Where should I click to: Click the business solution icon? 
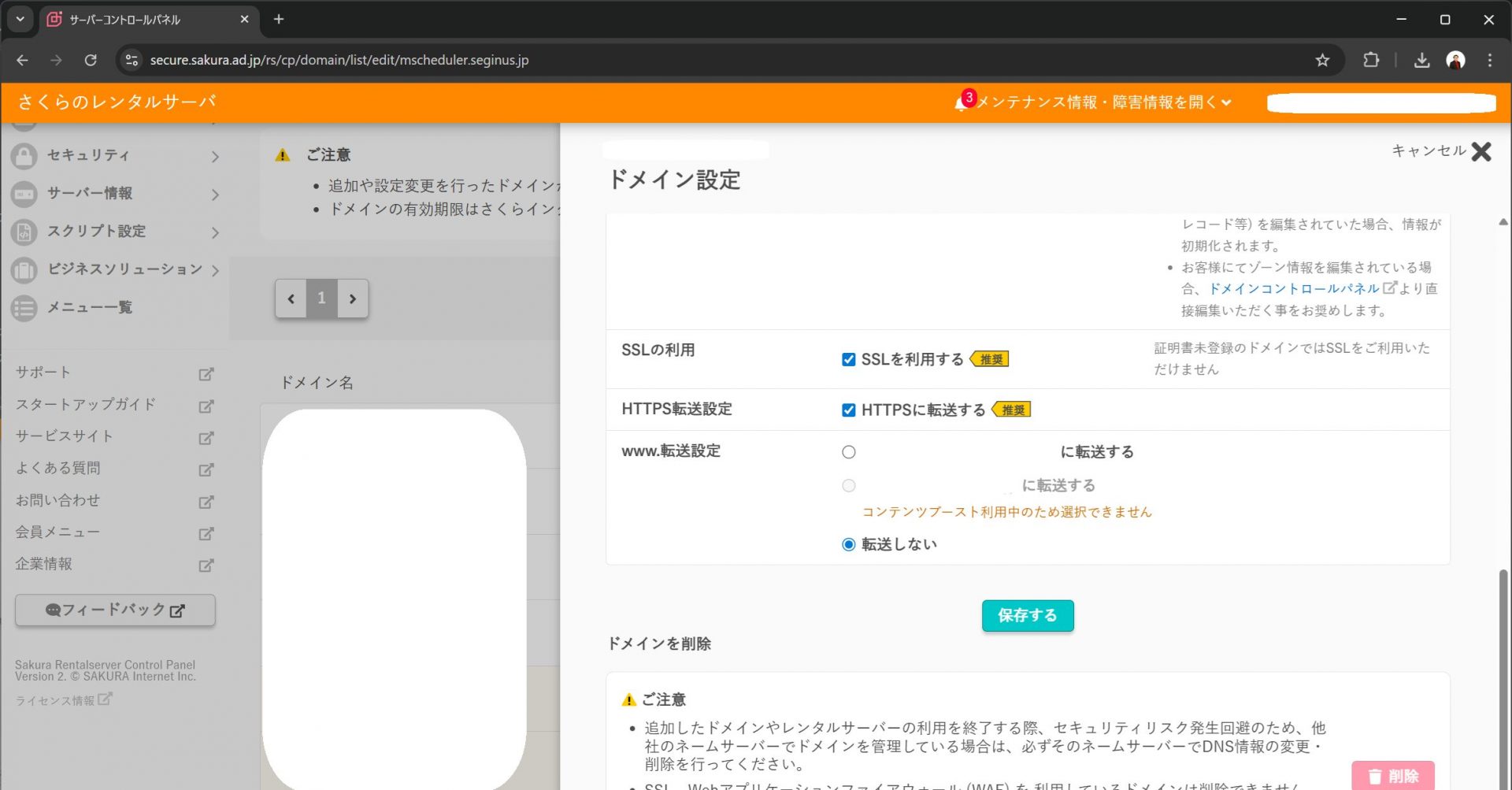pyautogui.click(x=24, y=270)
